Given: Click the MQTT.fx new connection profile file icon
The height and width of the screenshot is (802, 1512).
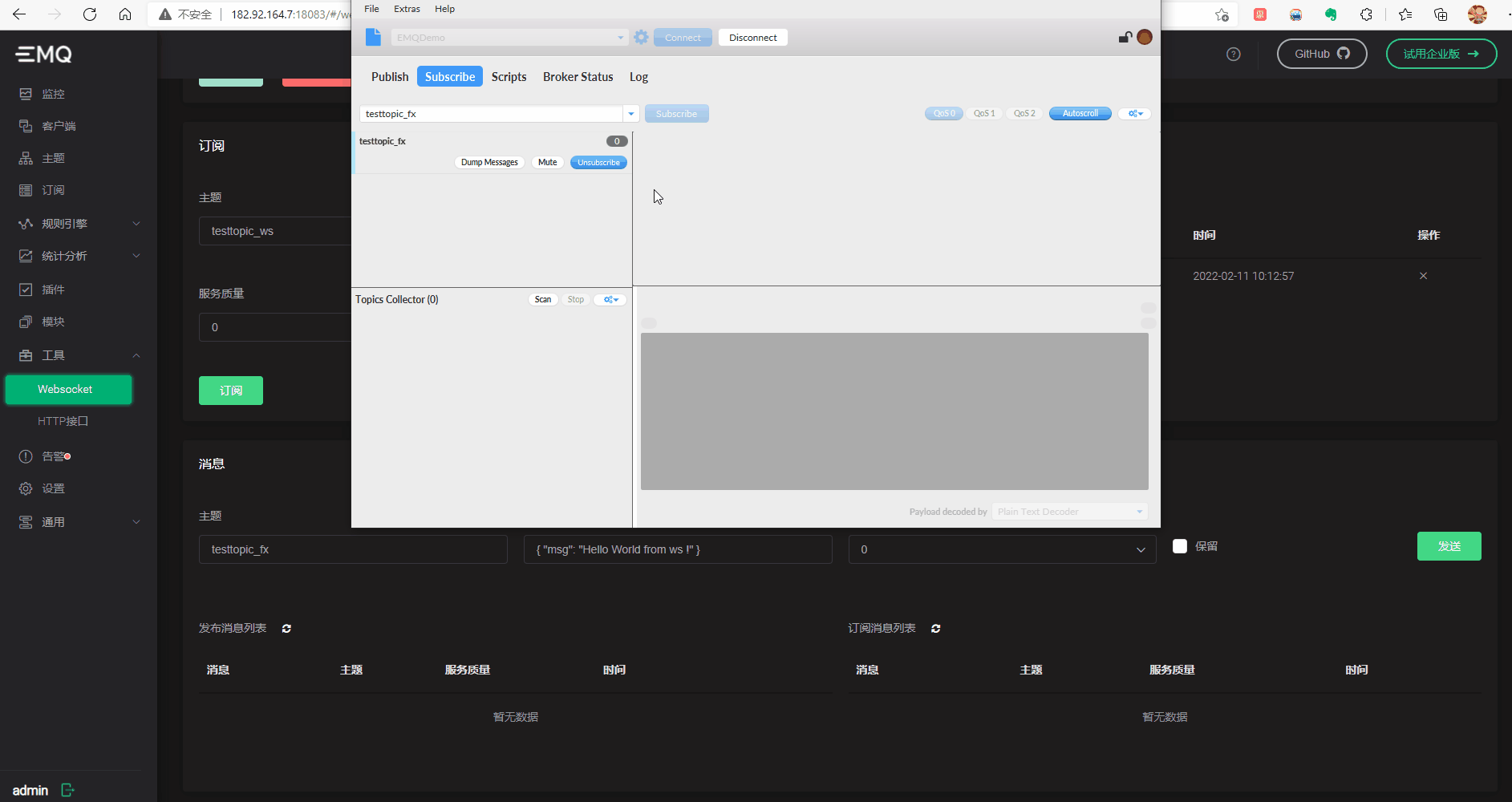Looking at the screenshot, I should [373, 37].
